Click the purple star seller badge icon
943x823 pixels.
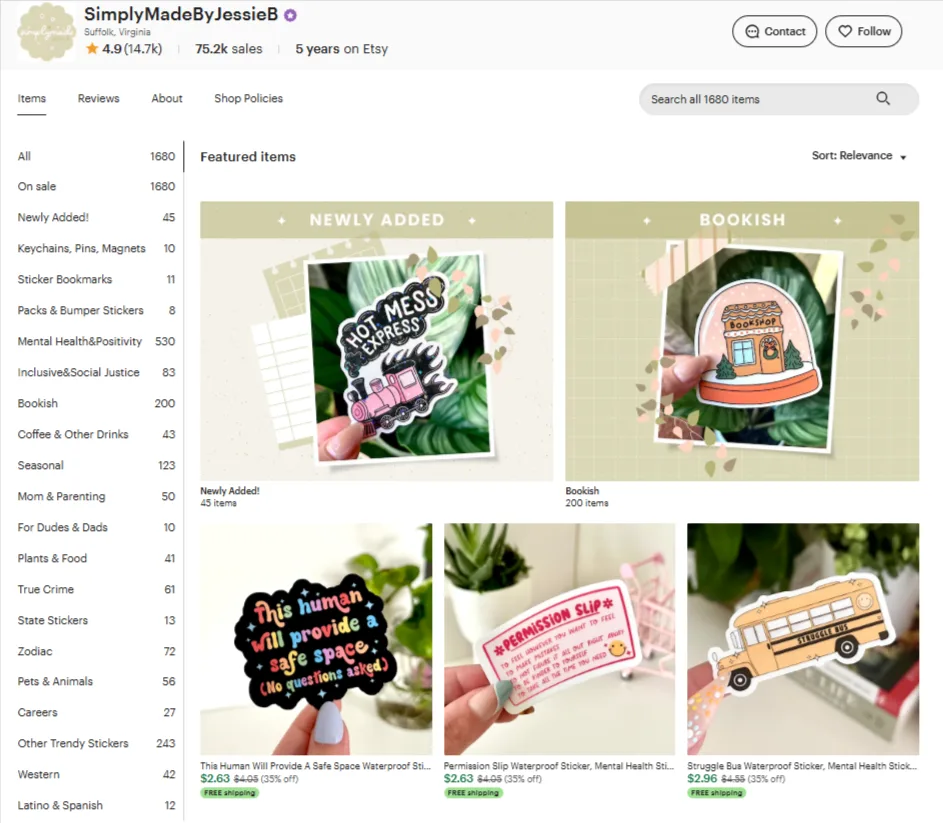[x=290, y=15]
